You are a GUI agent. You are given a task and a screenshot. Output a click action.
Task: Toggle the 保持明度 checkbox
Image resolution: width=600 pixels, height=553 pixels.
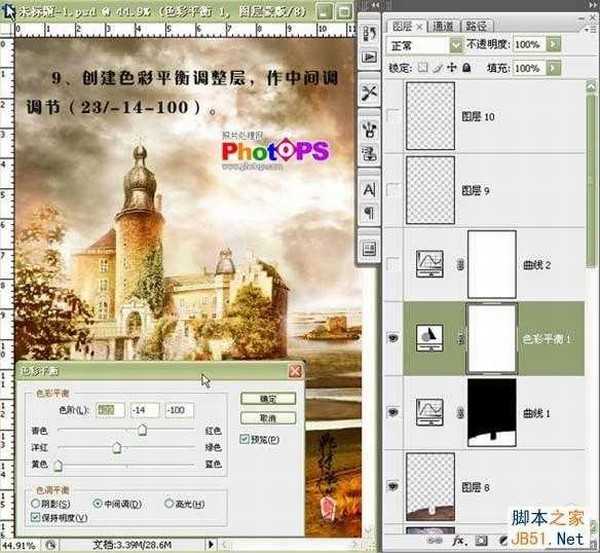pos(38,517)
